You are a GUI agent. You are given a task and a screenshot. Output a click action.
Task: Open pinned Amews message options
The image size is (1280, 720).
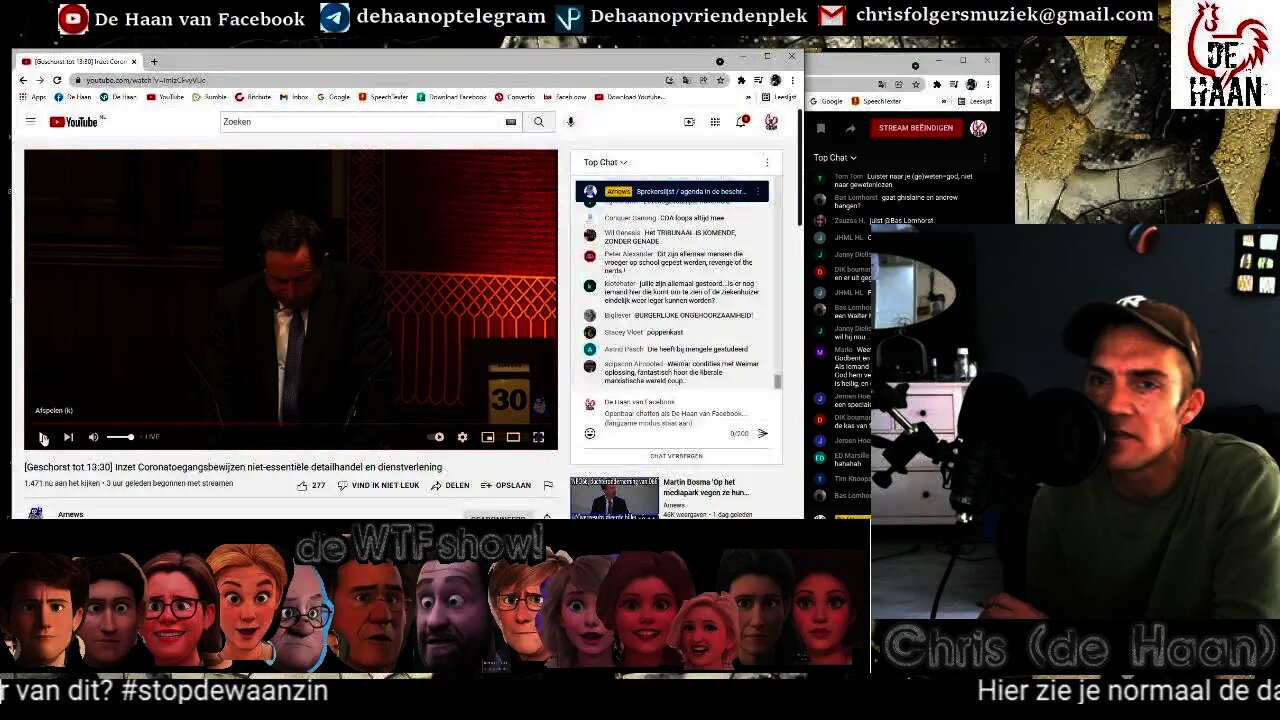tap(757, 191)
